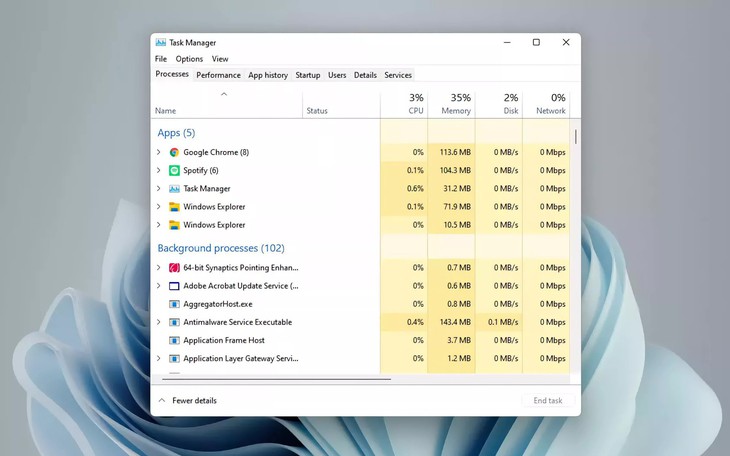
Task: Click the Spotify app icon
Action: 174,170
